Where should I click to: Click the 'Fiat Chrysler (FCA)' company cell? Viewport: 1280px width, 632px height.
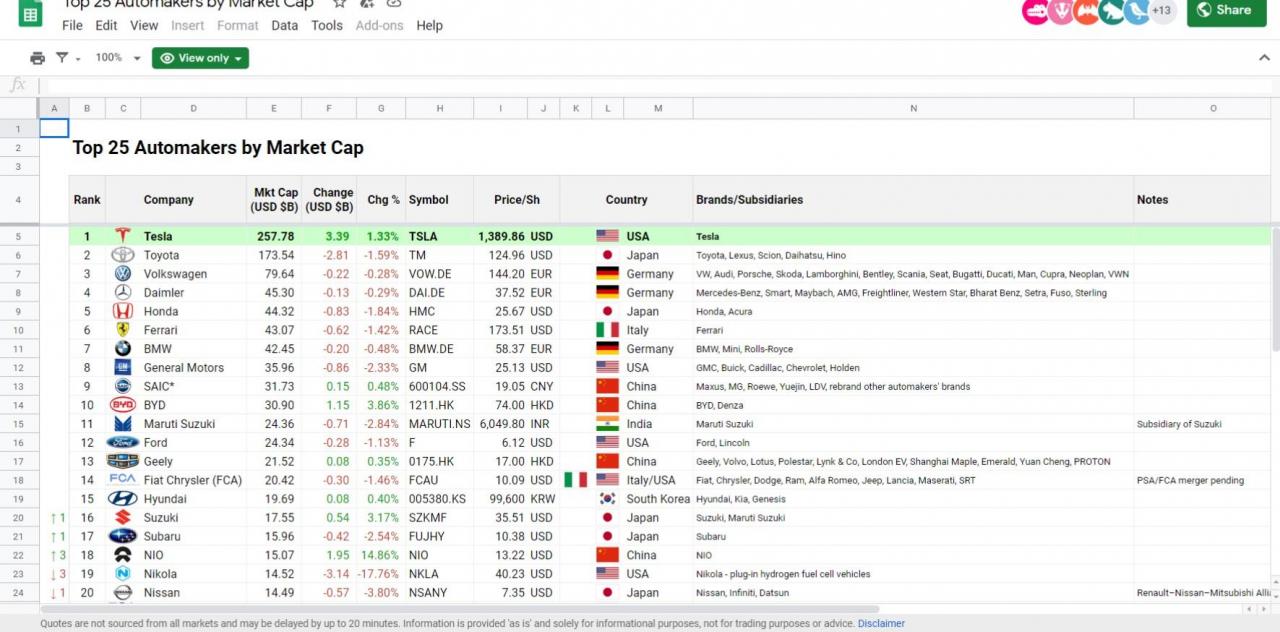[193, 480]
